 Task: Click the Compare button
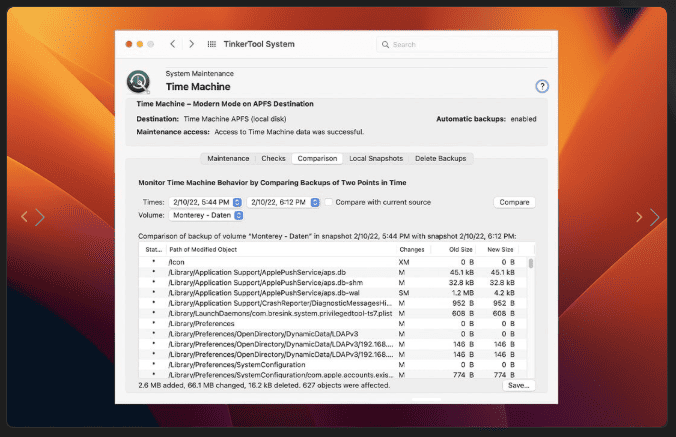point(514,202)
